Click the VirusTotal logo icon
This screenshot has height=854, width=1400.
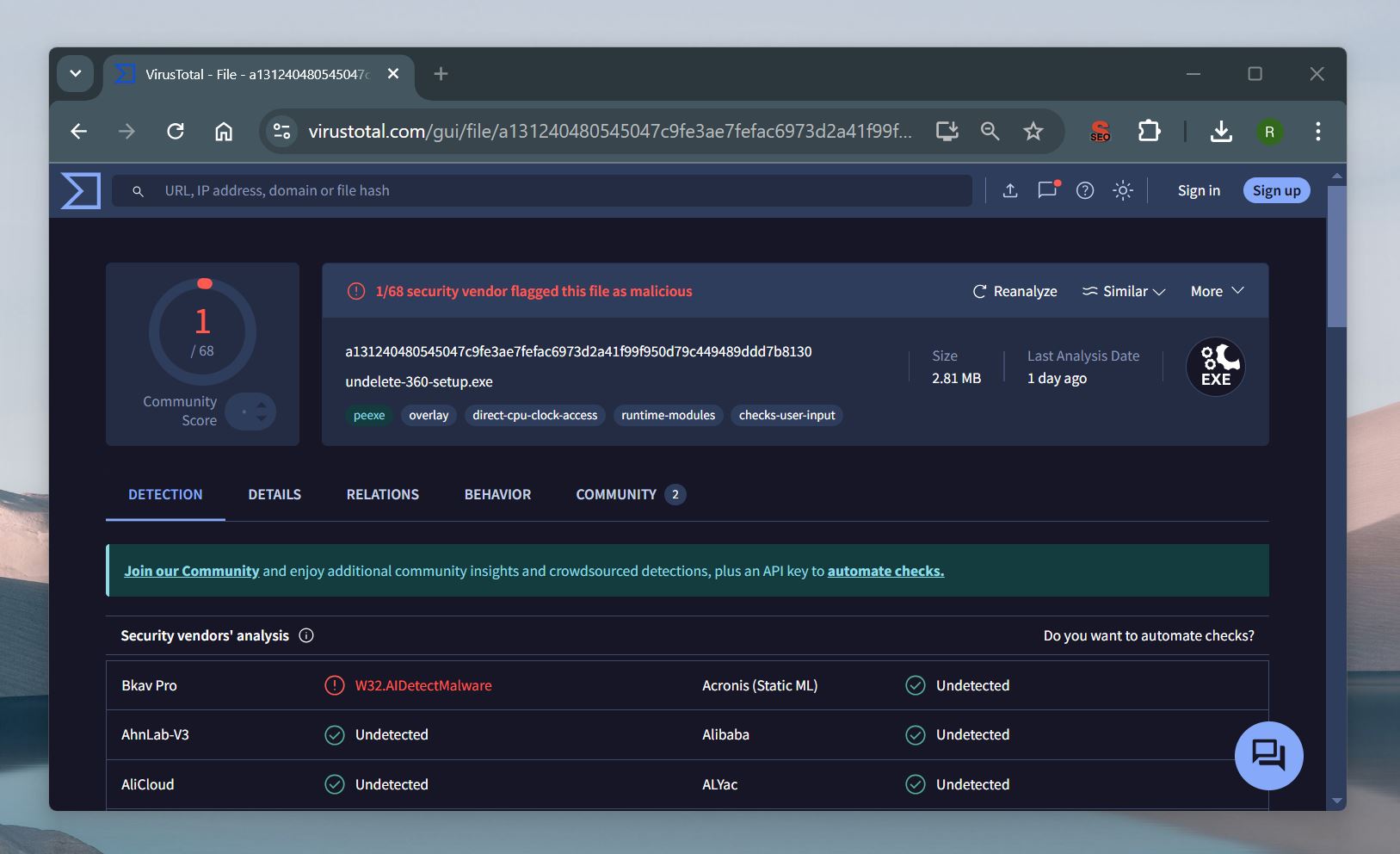pos(81,190)
